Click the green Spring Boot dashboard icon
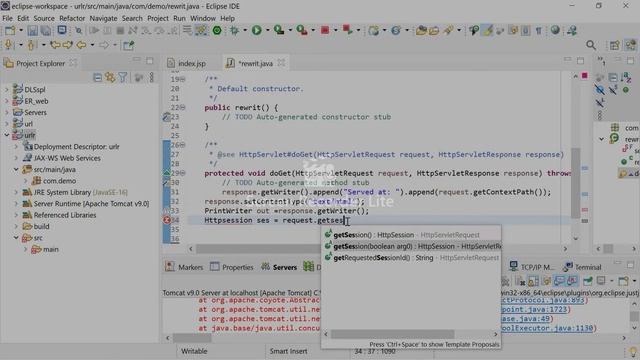The height and width of the screenshot is (360, 640). [x=217, y=31]
